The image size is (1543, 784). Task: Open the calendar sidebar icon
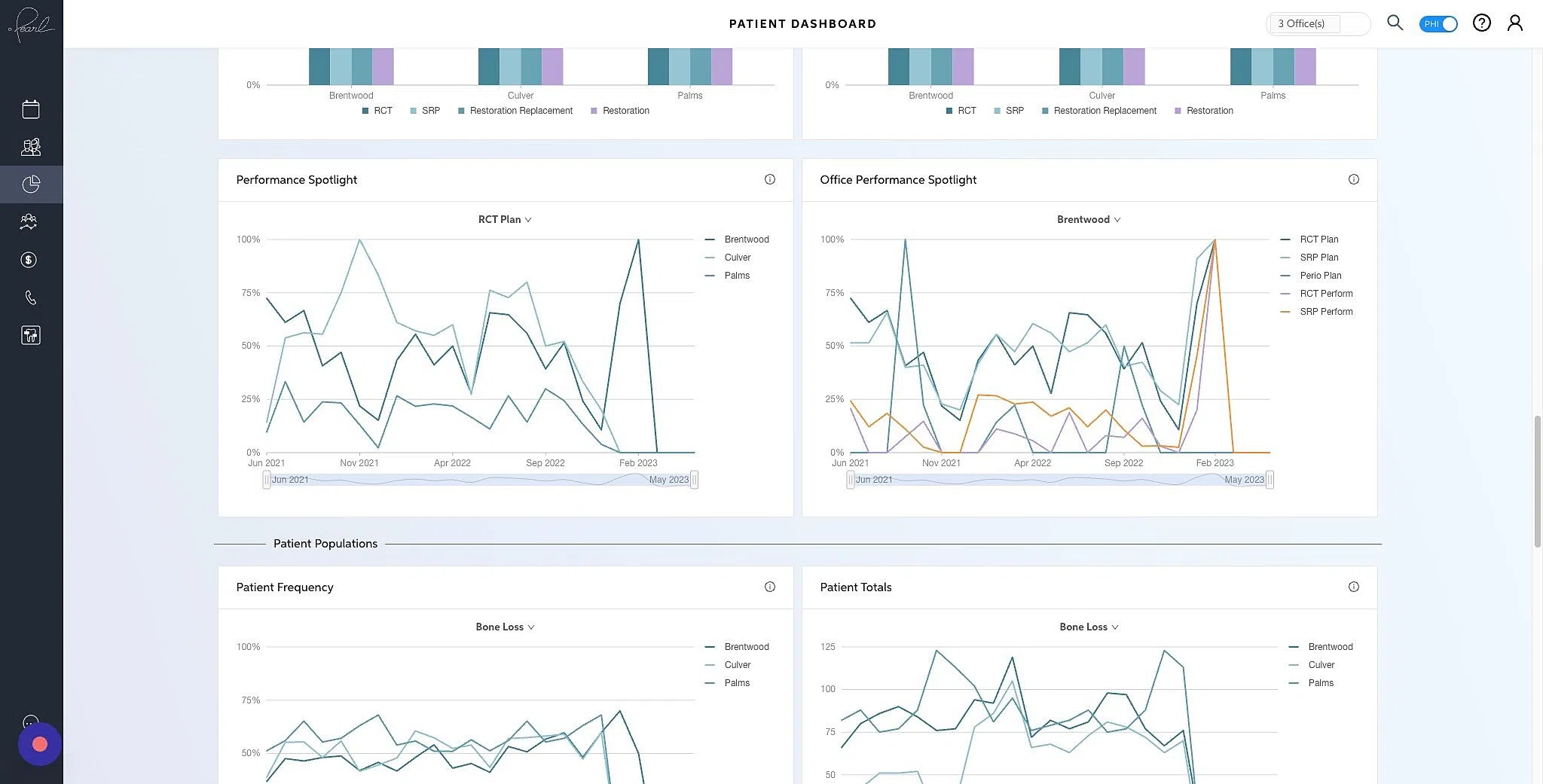[30, 108]
